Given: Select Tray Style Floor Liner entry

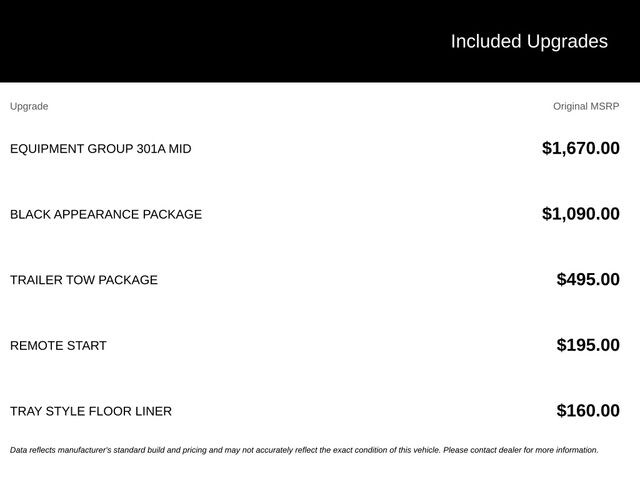Looking at the screenshot, I should [91, 411].
